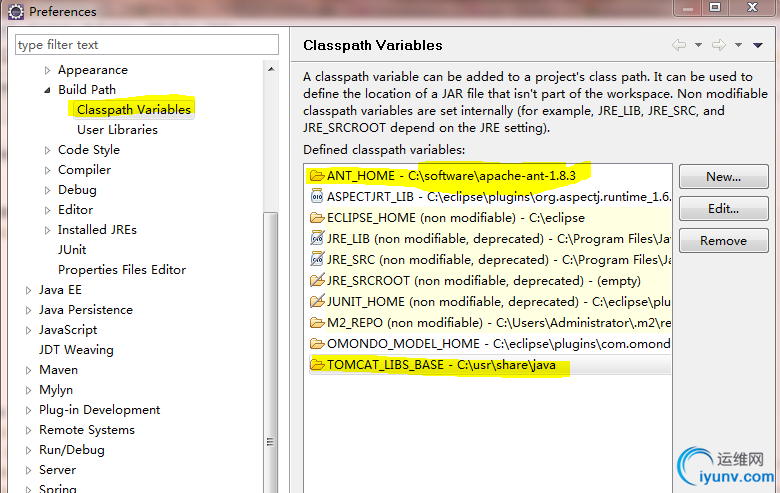This screenshot has height=493, width=780.
Task: Expand the Debug node
Action: [x=47, y=190]
